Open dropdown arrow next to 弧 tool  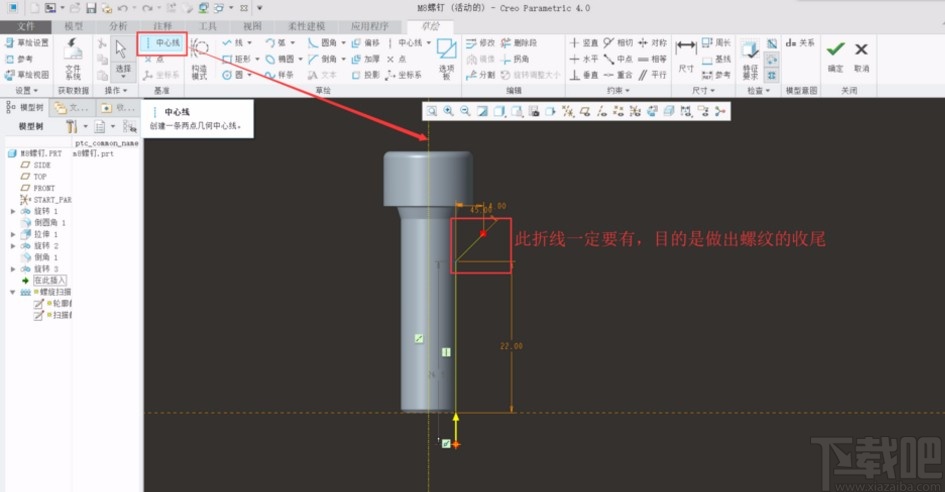click(293, 43)
